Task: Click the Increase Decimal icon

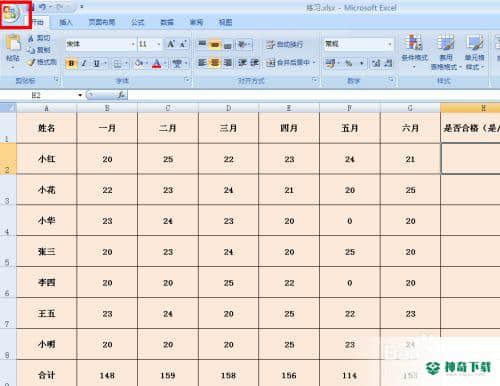Action: click(x=376, y=63)
